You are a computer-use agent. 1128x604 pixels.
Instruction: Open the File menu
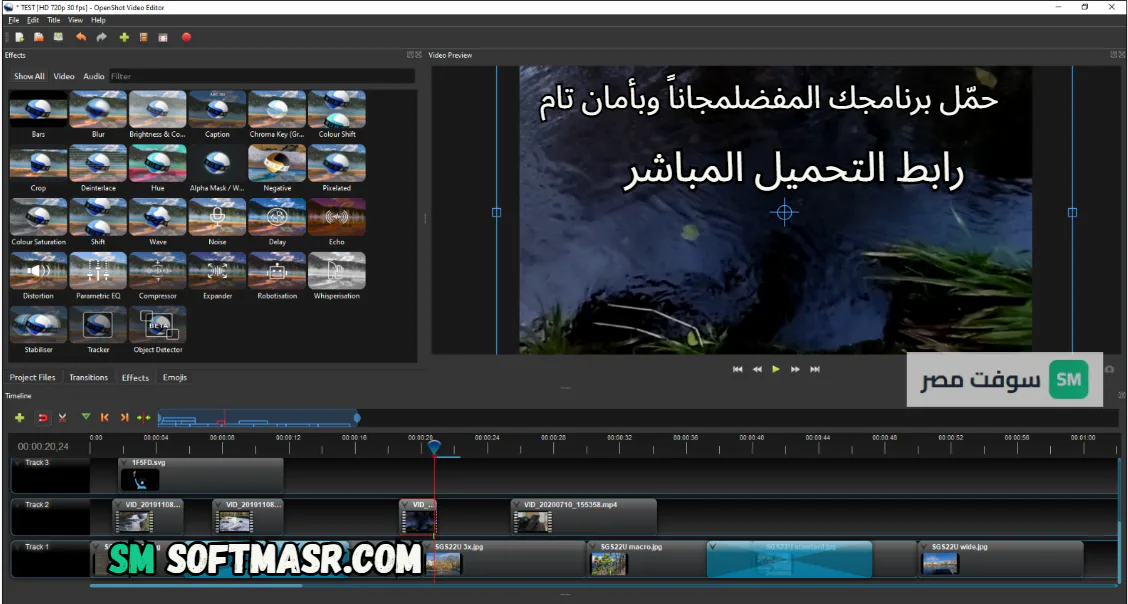14,20
